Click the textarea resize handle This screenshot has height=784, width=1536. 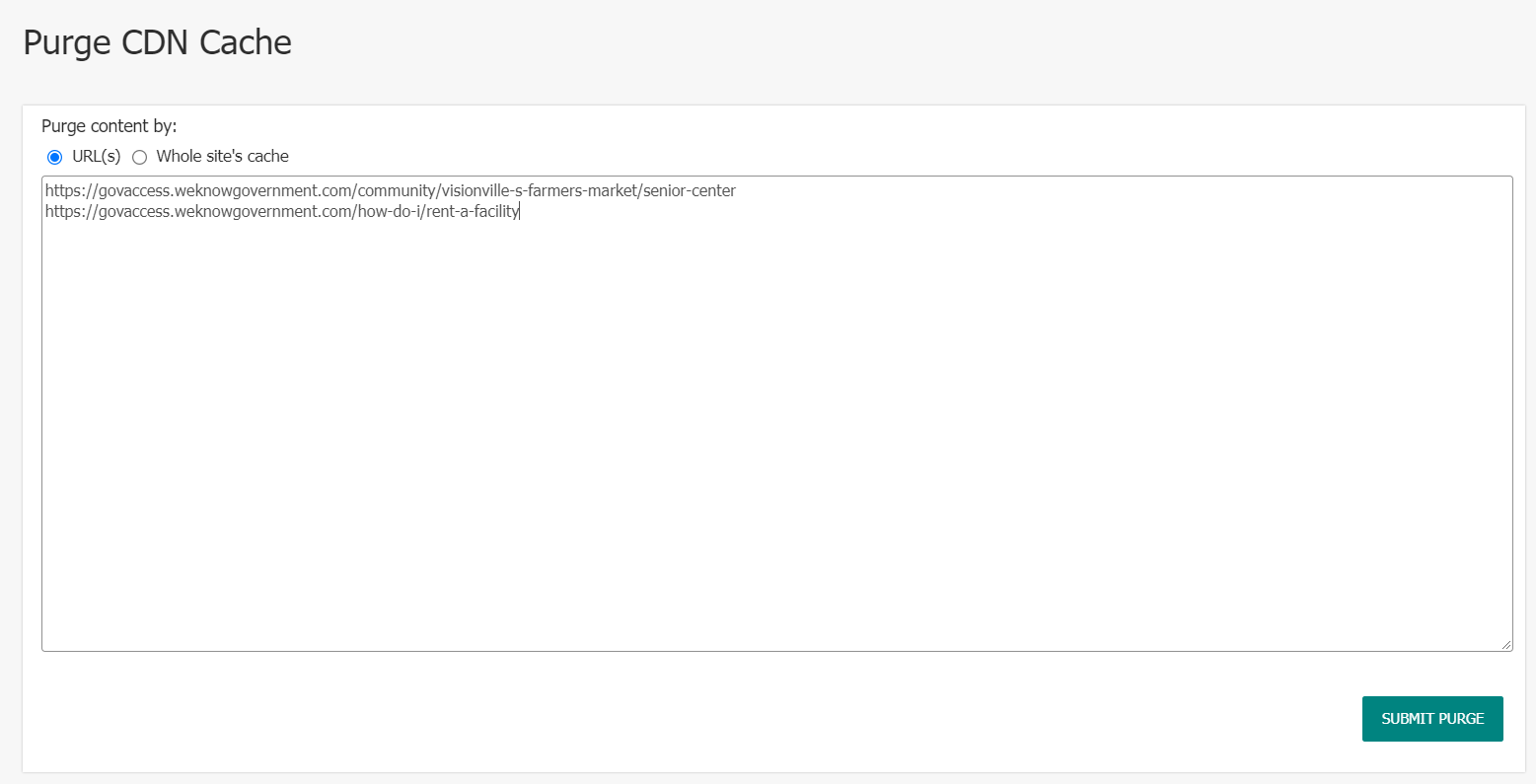pos(1505,644)
